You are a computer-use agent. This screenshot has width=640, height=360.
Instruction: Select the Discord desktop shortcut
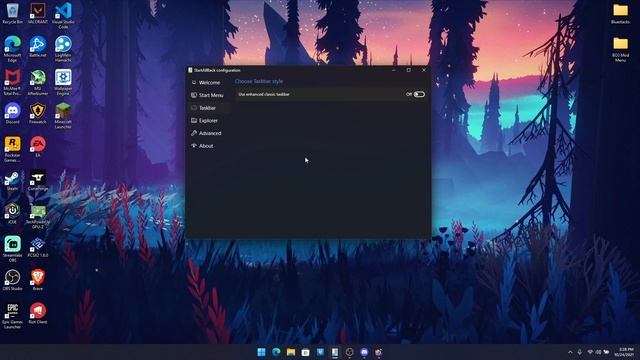[x=12, y=113]
